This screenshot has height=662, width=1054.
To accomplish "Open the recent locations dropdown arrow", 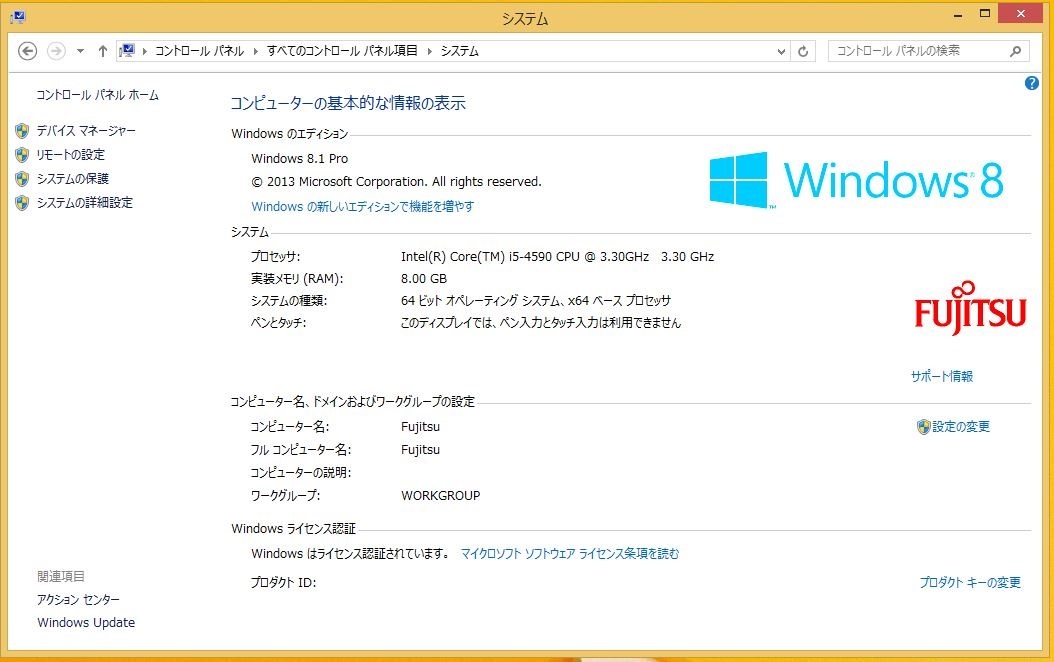I will 80,51.
